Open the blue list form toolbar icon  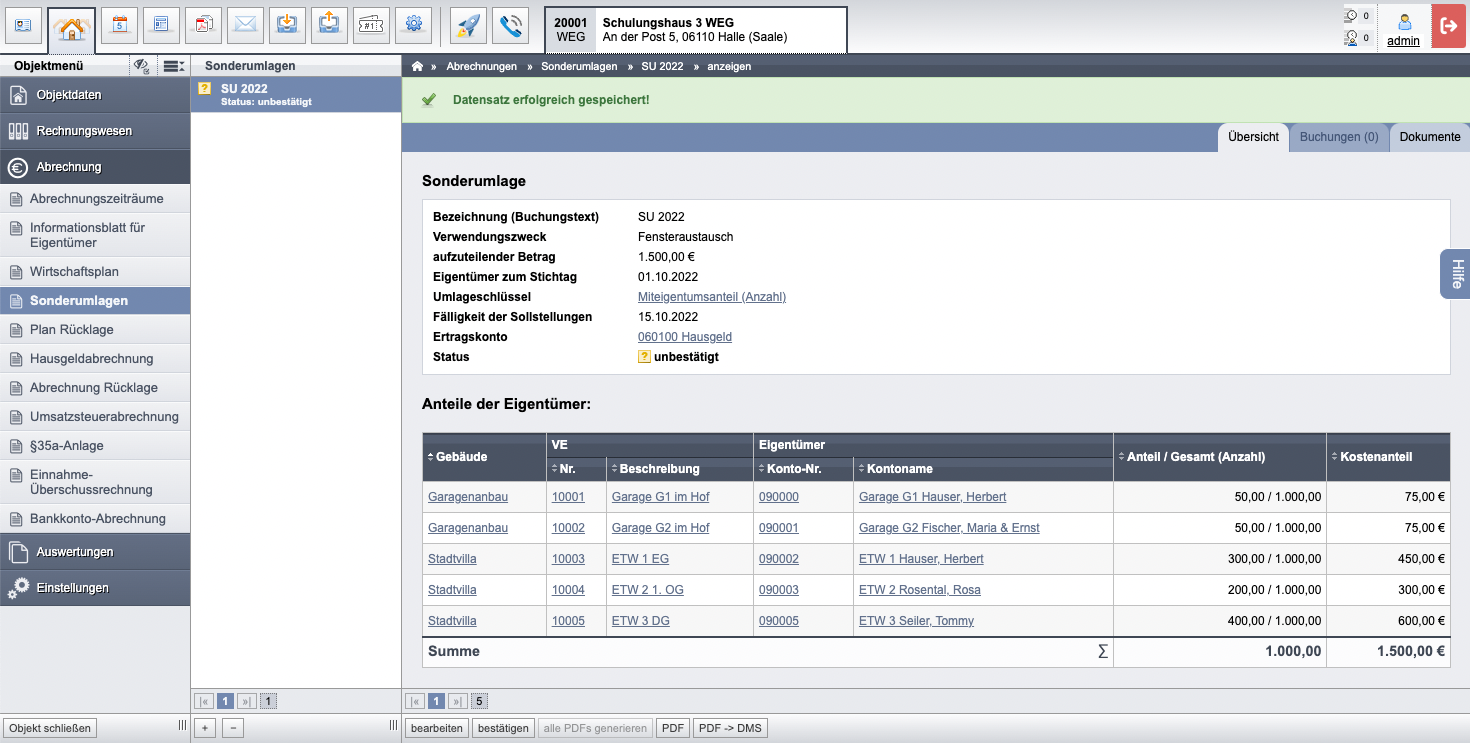(x=162, y=25)
